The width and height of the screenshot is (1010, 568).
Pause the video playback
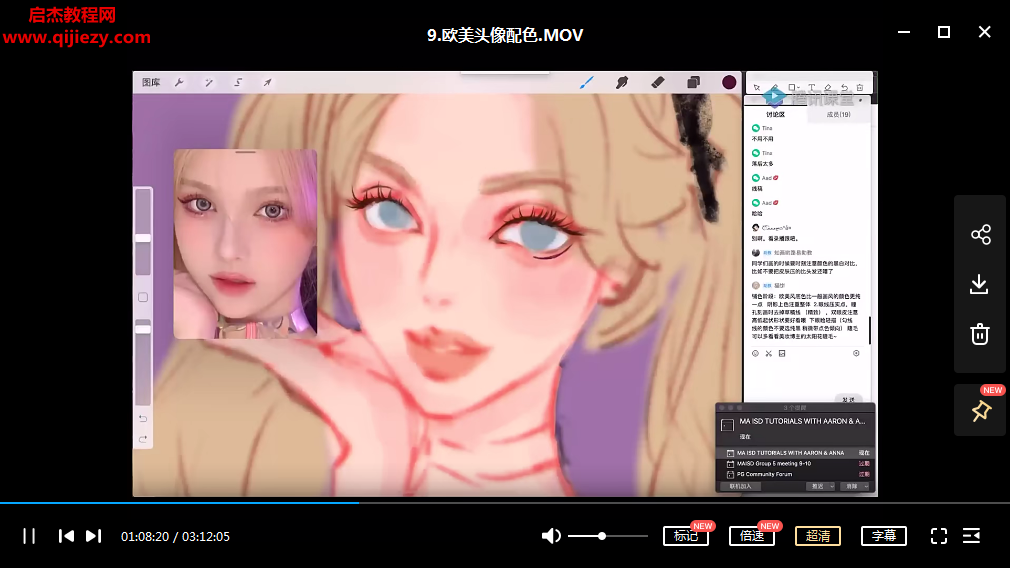point(29,536)
